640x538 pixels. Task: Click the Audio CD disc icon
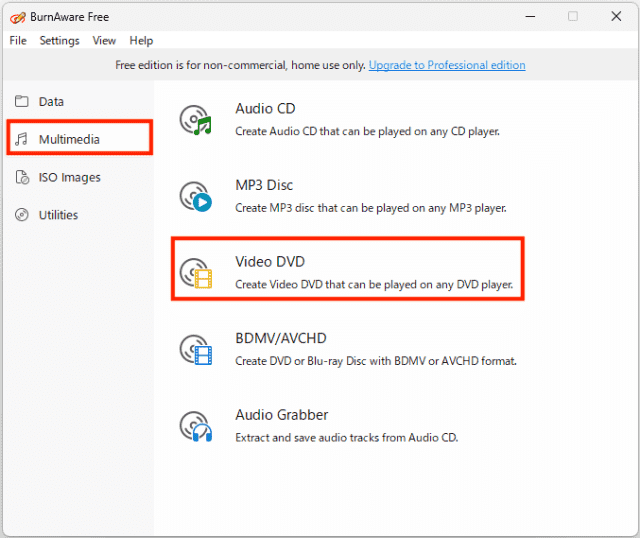[196, 120]
